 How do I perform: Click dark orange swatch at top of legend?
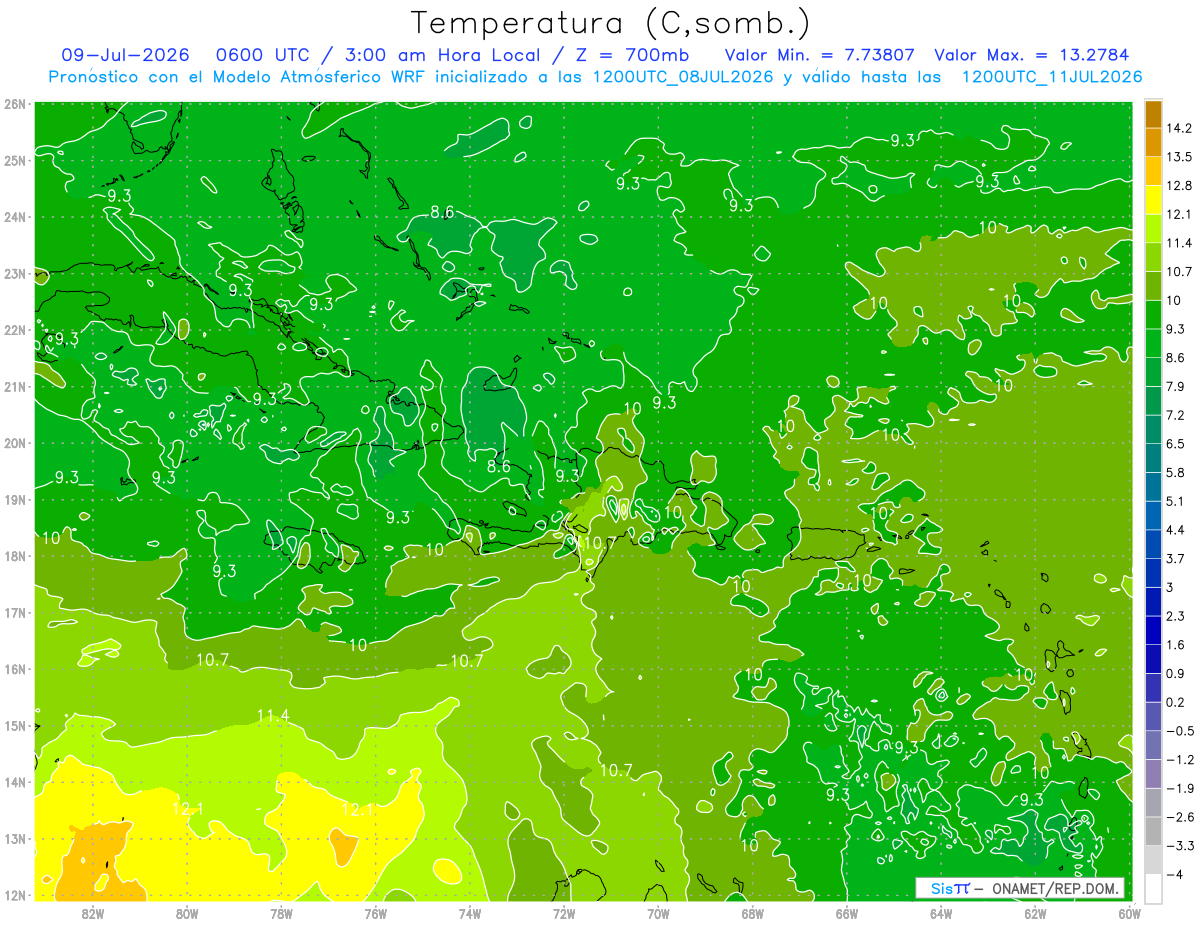(1153, 114)
